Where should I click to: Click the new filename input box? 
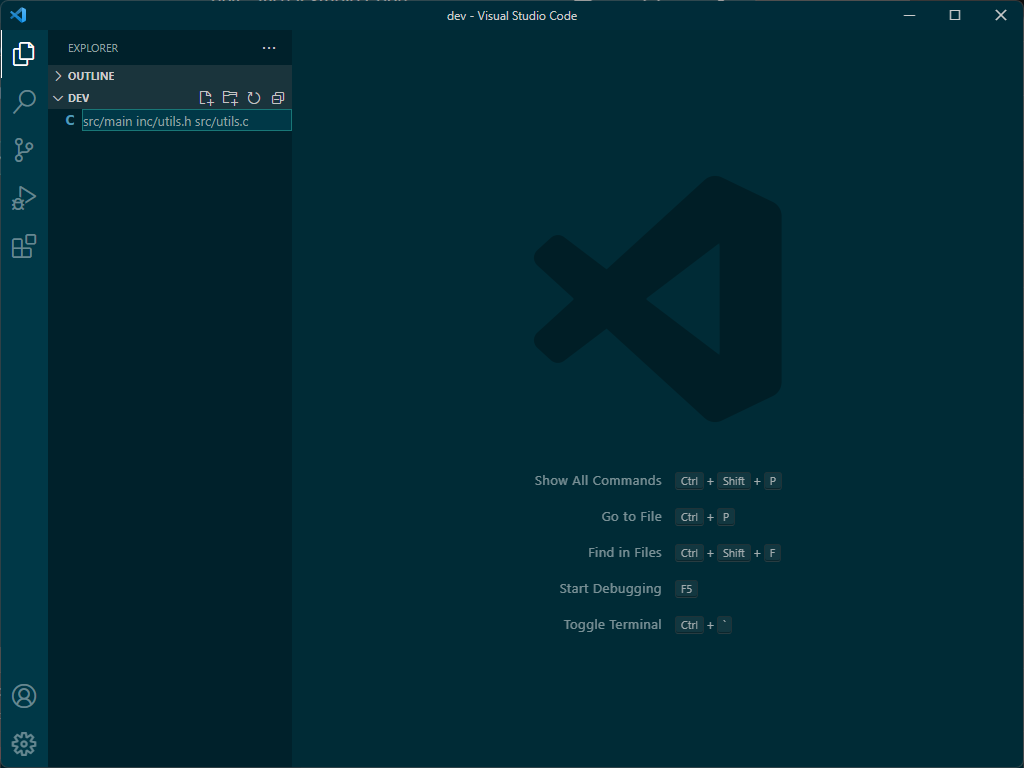pyautogui.click(x=186, y=120)
